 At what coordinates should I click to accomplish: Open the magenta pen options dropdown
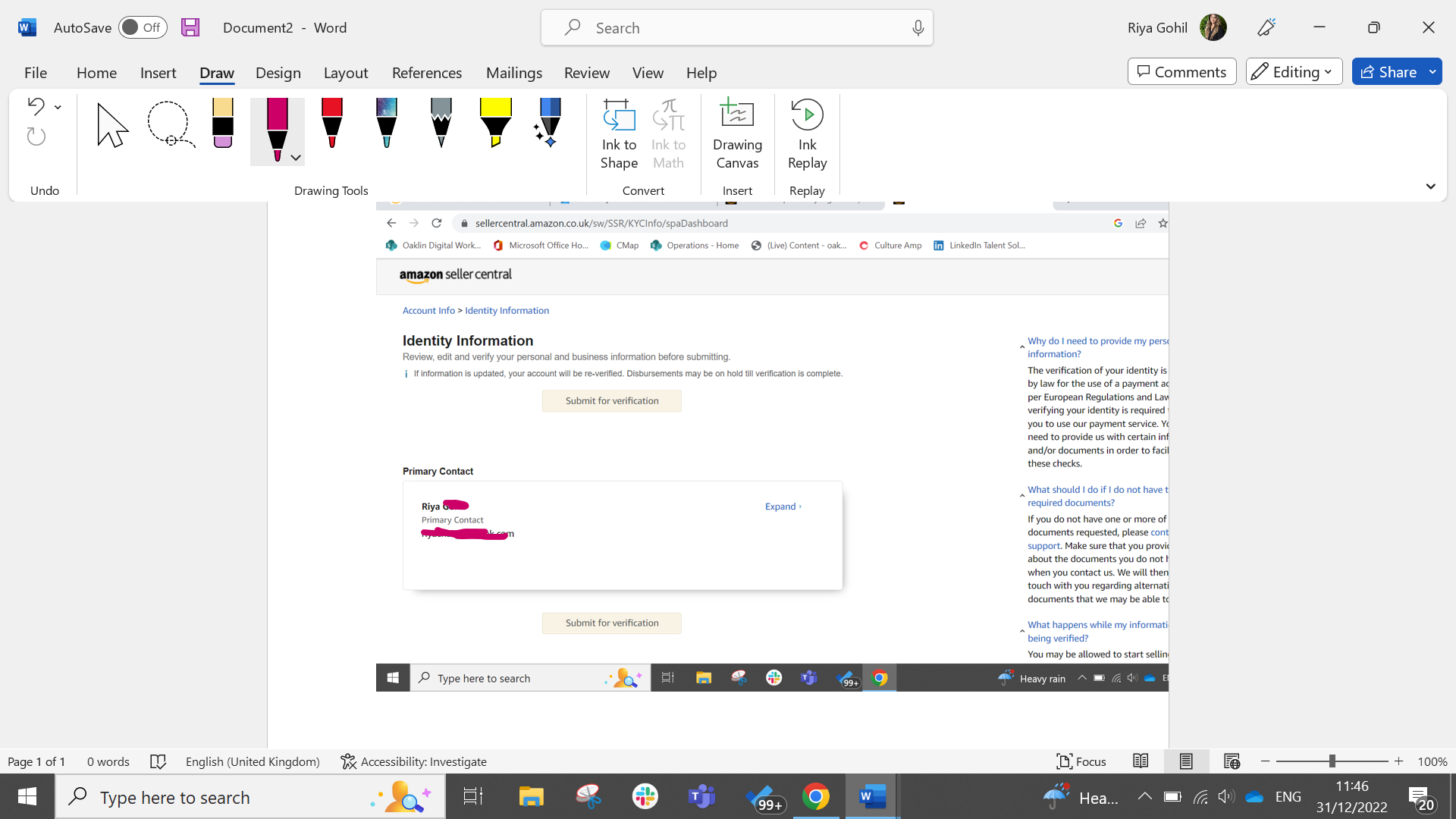pyautogui.click(x=297, y=158)
